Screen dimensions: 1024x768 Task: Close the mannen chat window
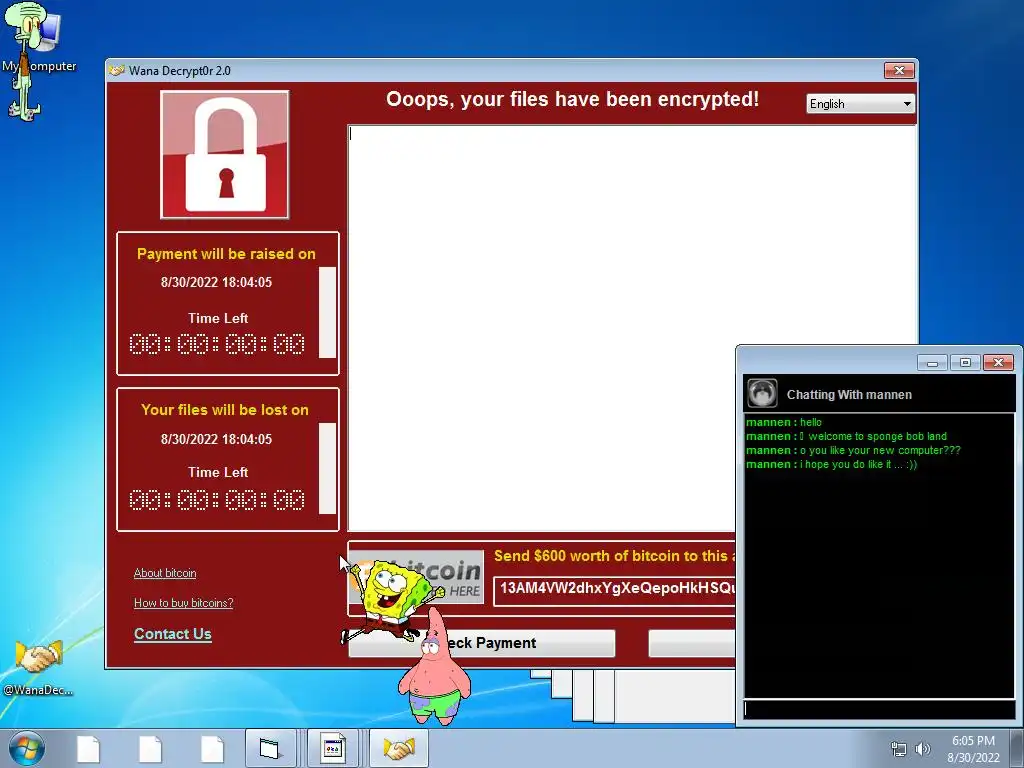click(x=999, y=362)
